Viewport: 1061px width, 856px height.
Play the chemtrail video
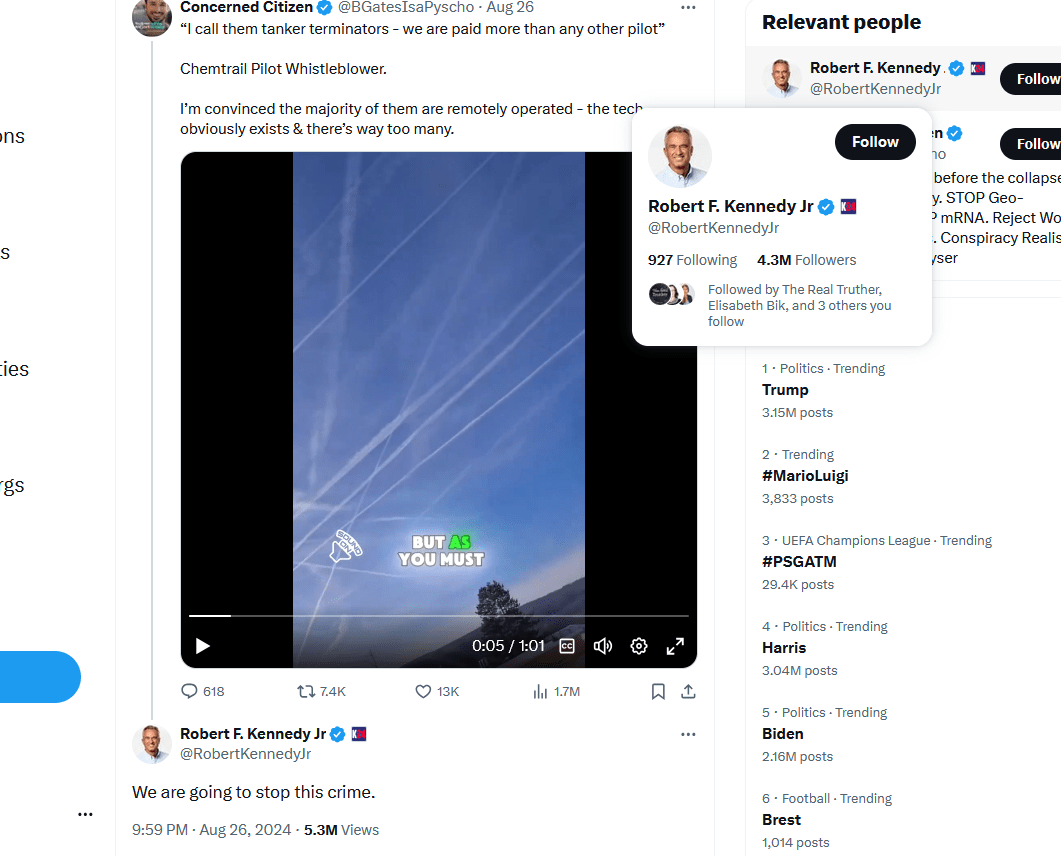pos(203,646)
